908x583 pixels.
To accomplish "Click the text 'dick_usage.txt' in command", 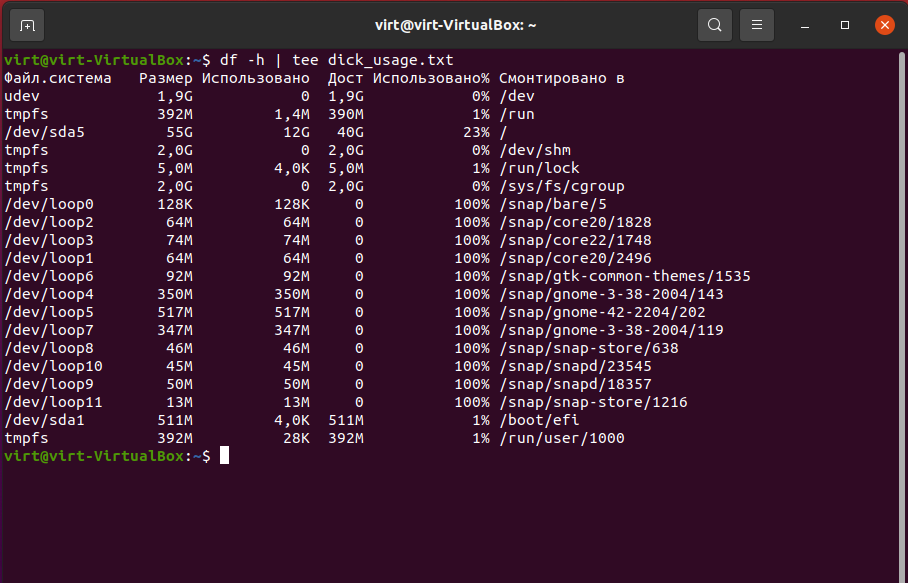I will click(x=390, y=60).
